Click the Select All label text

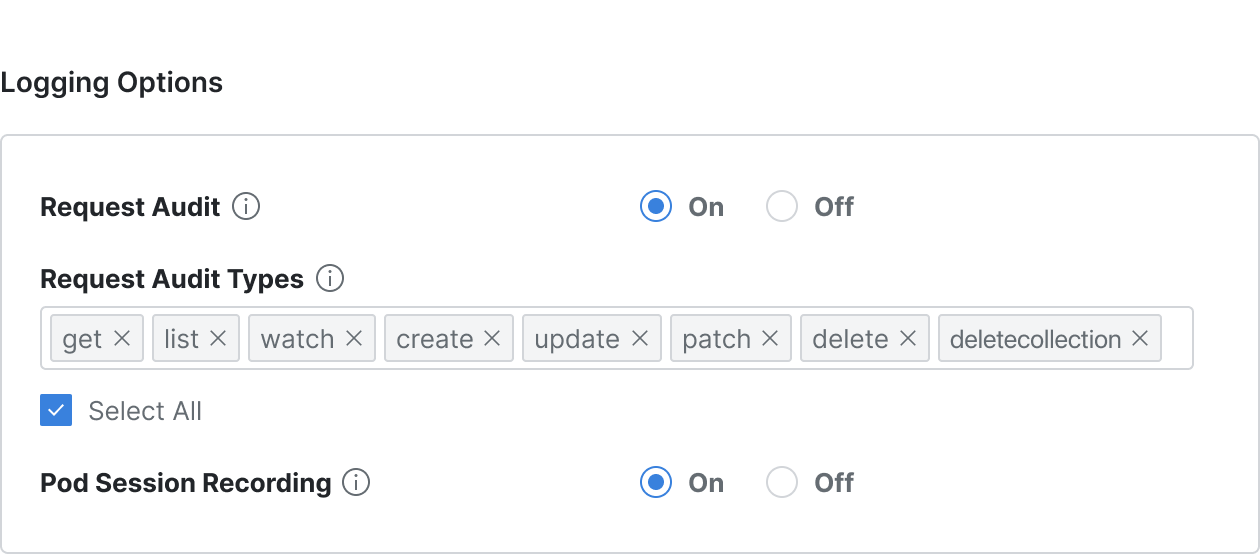pyautogui.click(x=145, y=411)
